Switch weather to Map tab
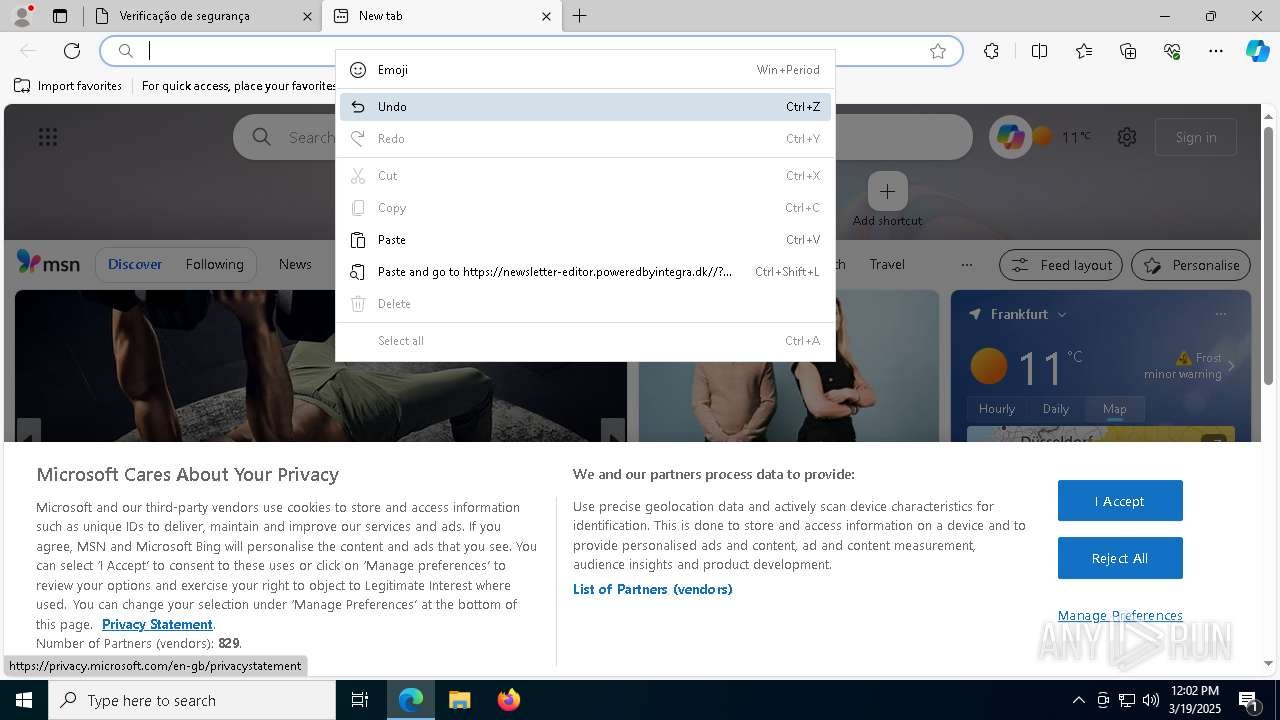This screenshot has width=1280, height=720. coord(1114,409)
